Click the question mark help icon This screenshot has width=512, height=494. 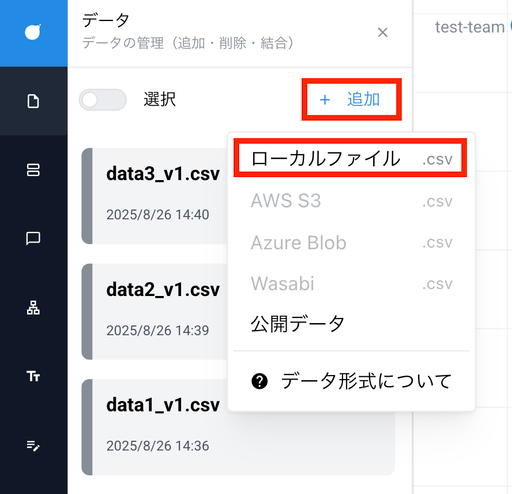pos(259,381)
